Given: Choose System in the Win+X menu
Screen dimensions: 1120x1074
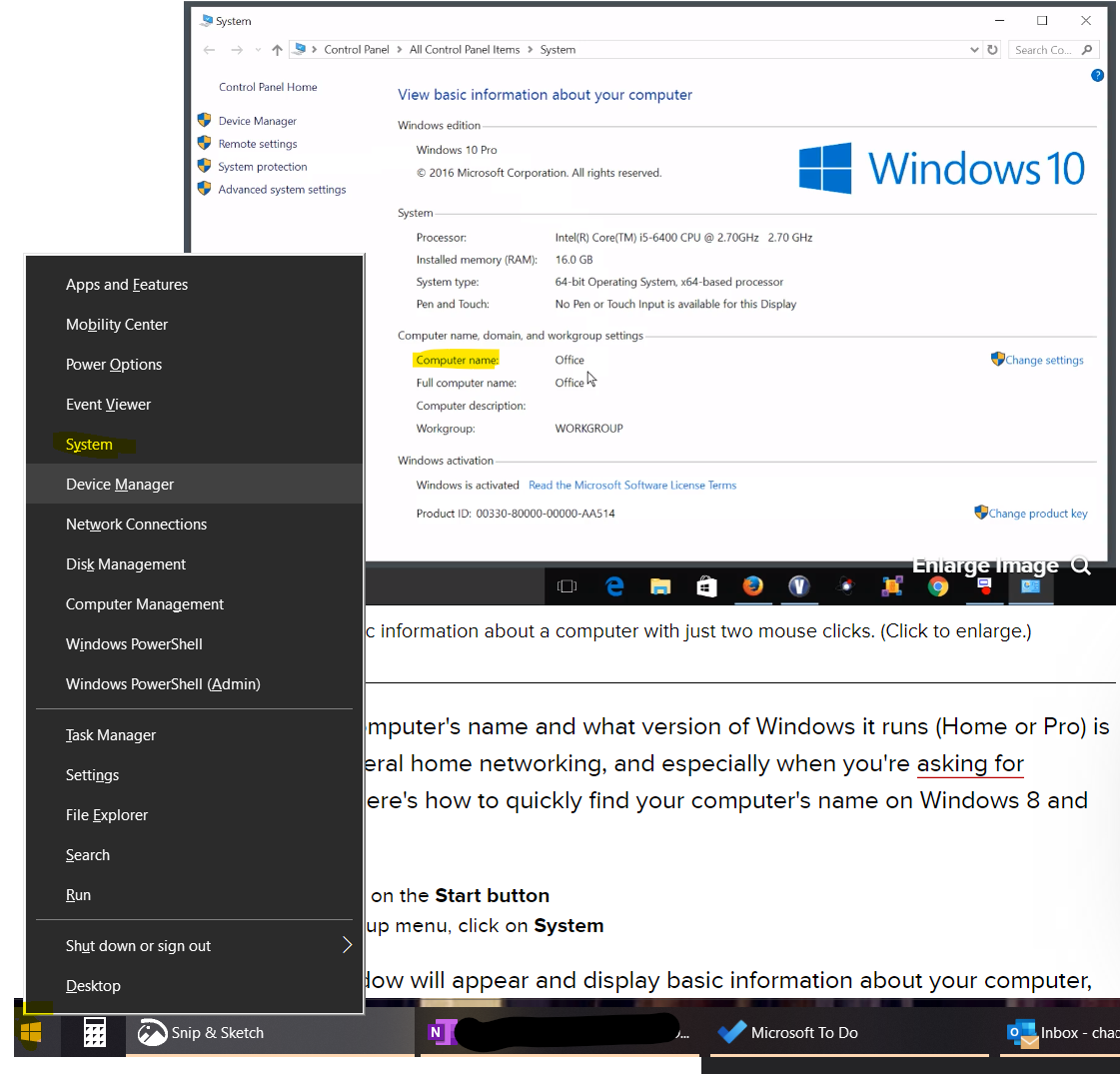Looking at the screenshot, I should pos(195,445).
